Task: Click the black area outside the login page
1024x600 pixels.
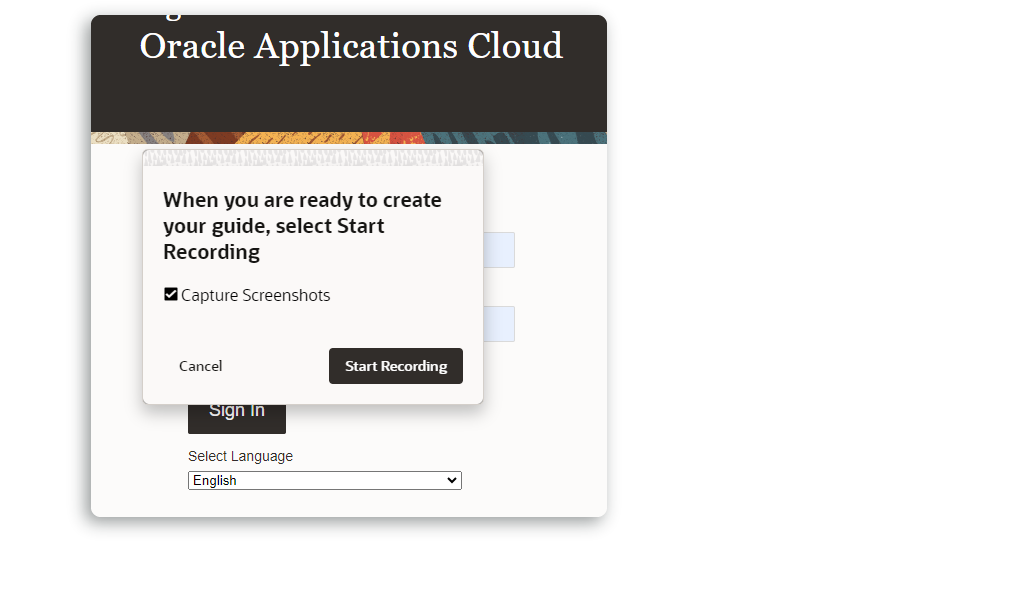Action: tap(820, 300)
